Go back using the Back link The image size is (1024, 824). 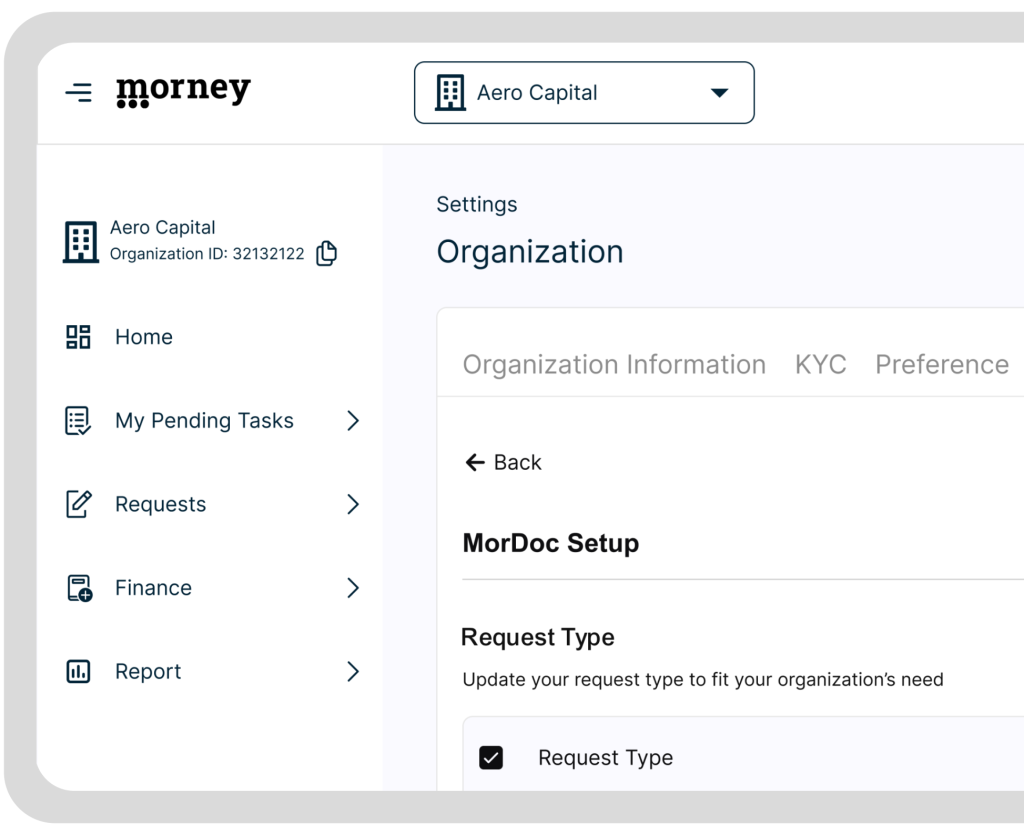click(503, 462)
